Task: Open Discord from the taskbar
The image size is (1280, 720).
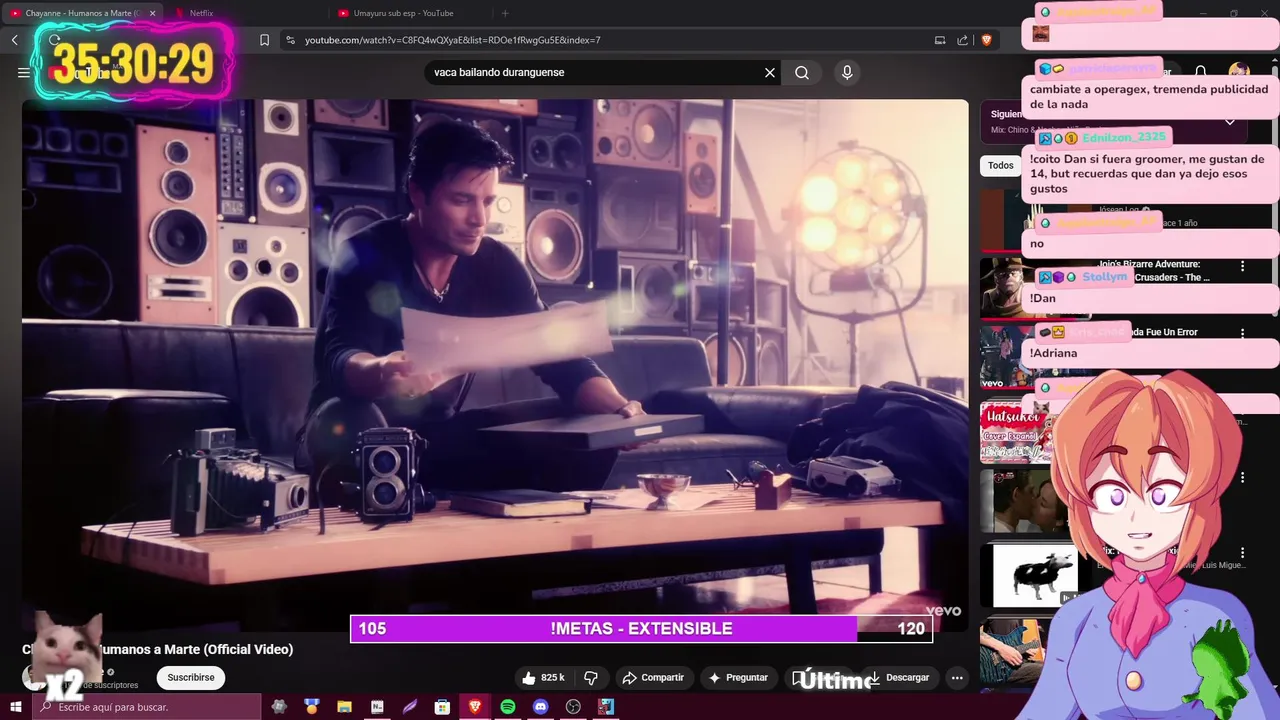Action: point(541,707)
